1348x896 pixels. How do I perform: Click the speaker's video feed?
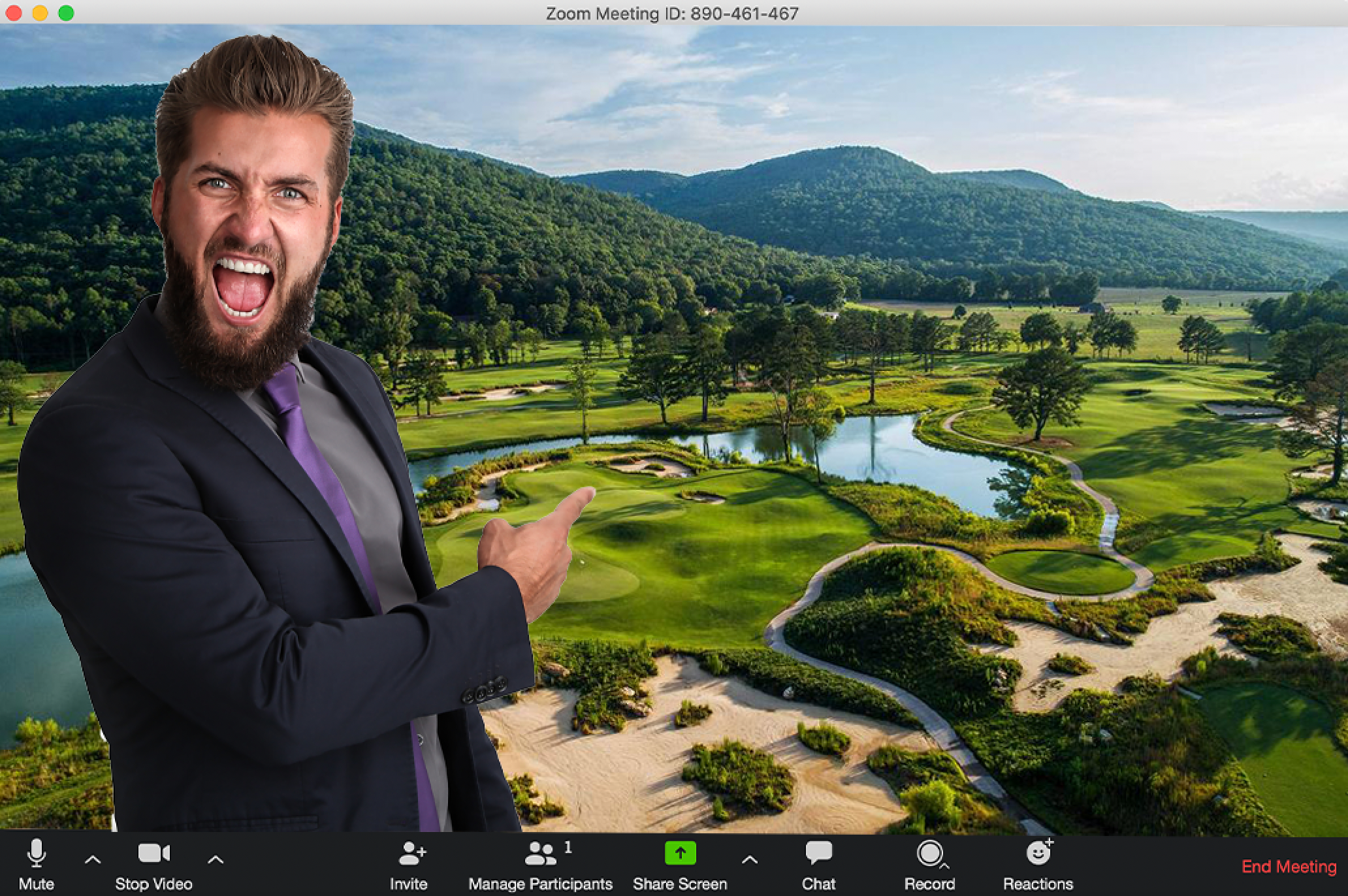pos(674,430)
